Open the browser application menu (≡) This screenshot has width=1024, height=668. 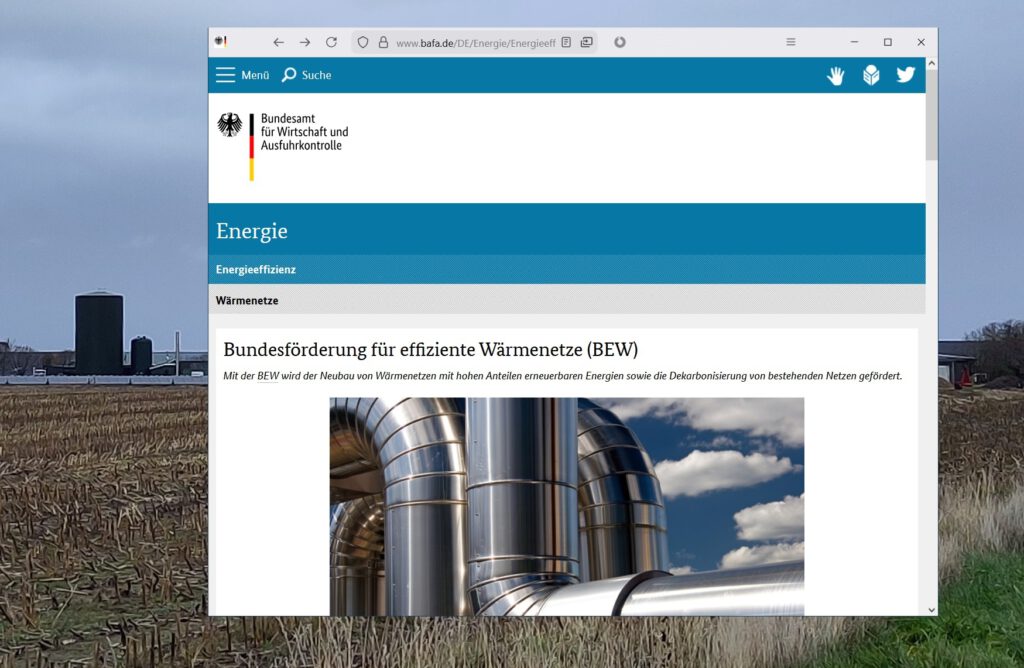(x=790, y=42)
